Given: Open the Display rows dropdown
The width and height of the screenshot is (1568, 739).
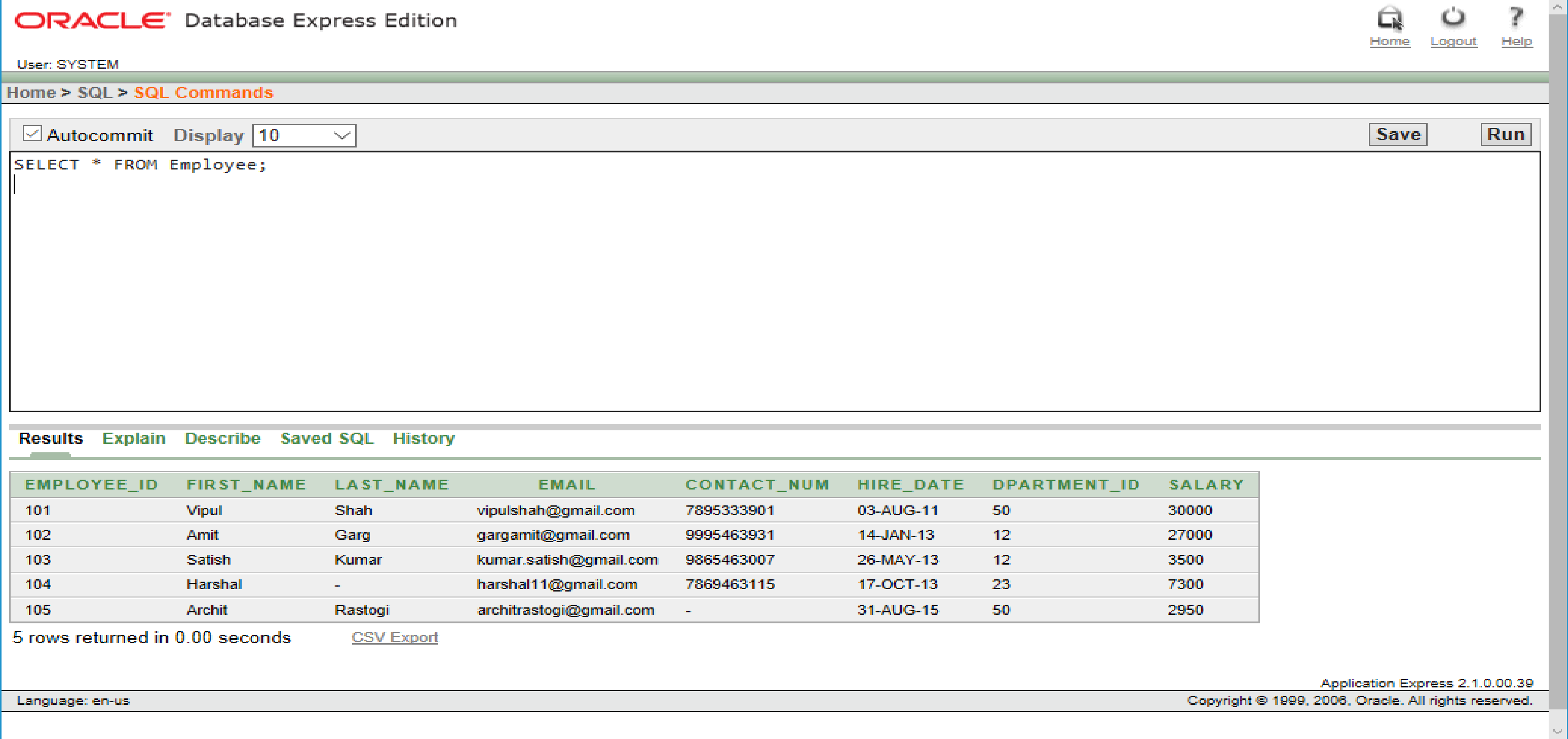Looking at the screenshot, I should coord(304,135).
